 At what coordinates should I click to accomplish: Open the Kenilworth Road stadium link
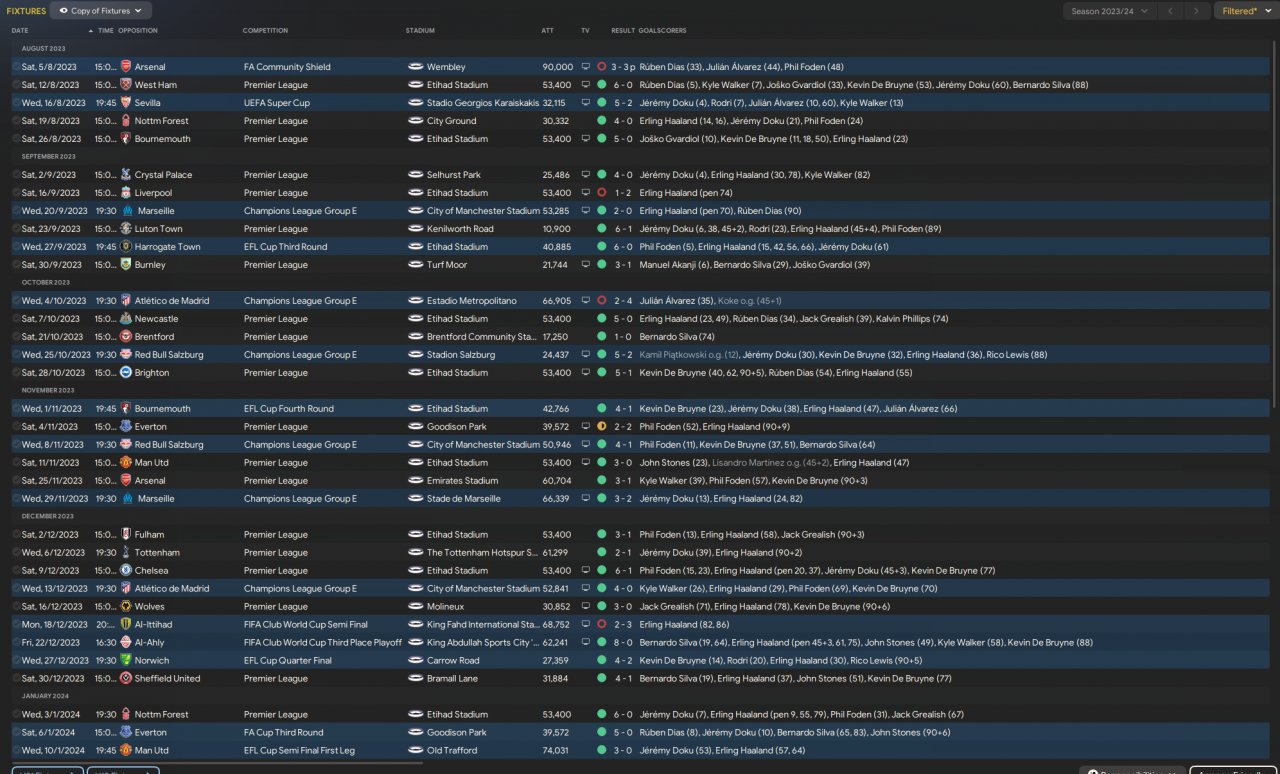click(458, 229)
